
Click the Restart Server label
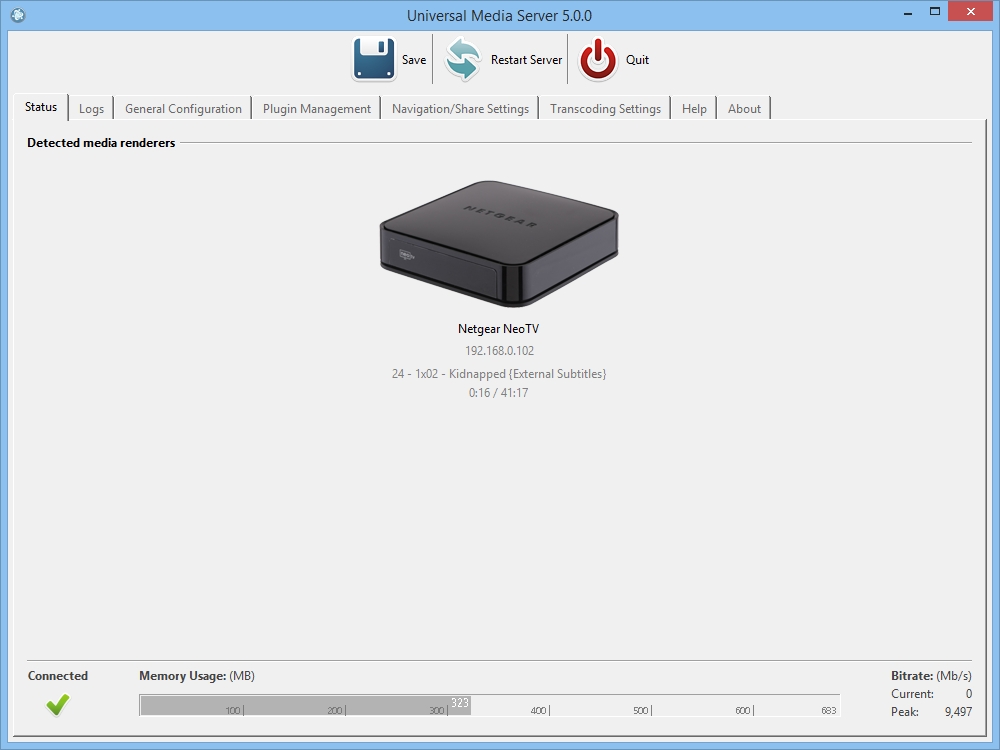tap(526, 60)
